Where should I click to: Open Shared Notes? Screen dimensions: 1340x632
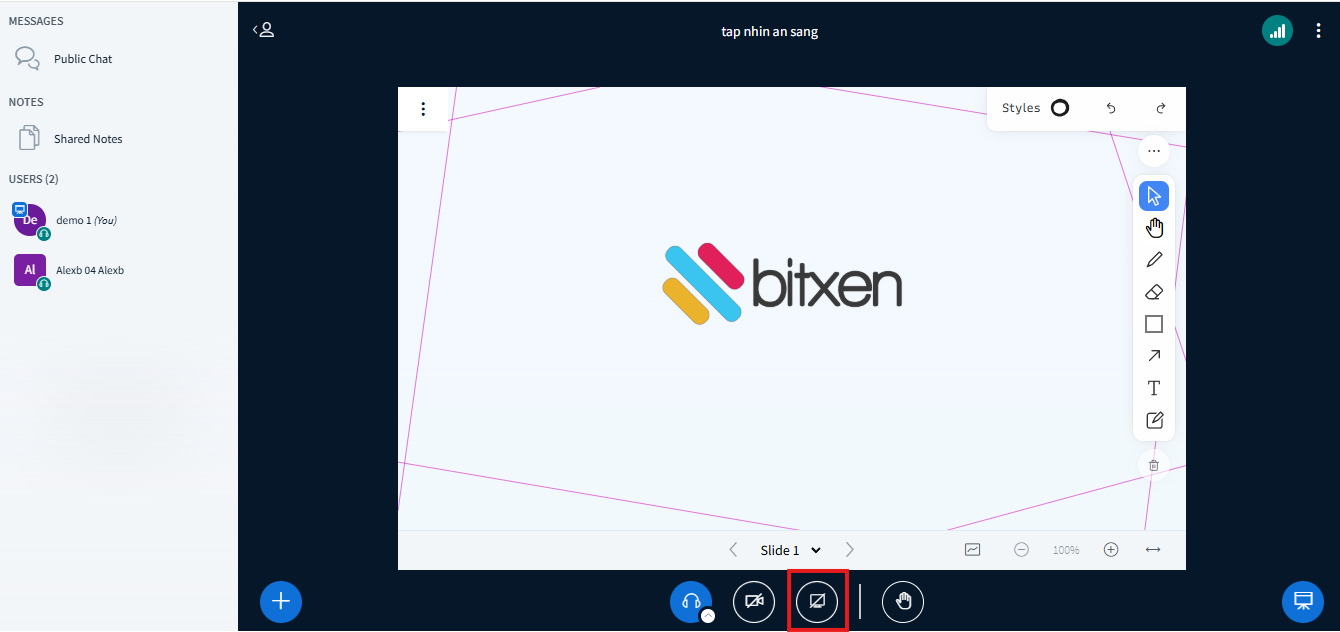click(x=88, y=139)
